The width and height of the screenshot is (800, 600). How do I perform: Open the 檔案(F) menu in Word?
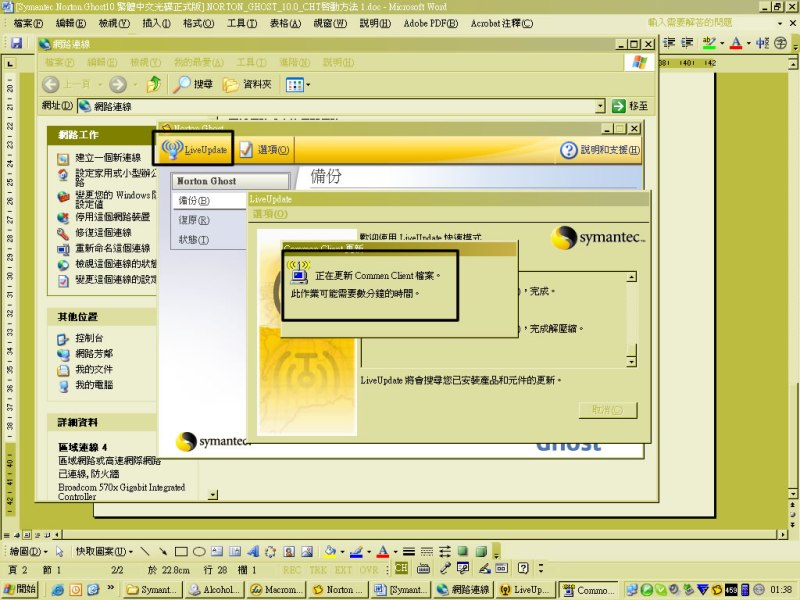(28, 23)
